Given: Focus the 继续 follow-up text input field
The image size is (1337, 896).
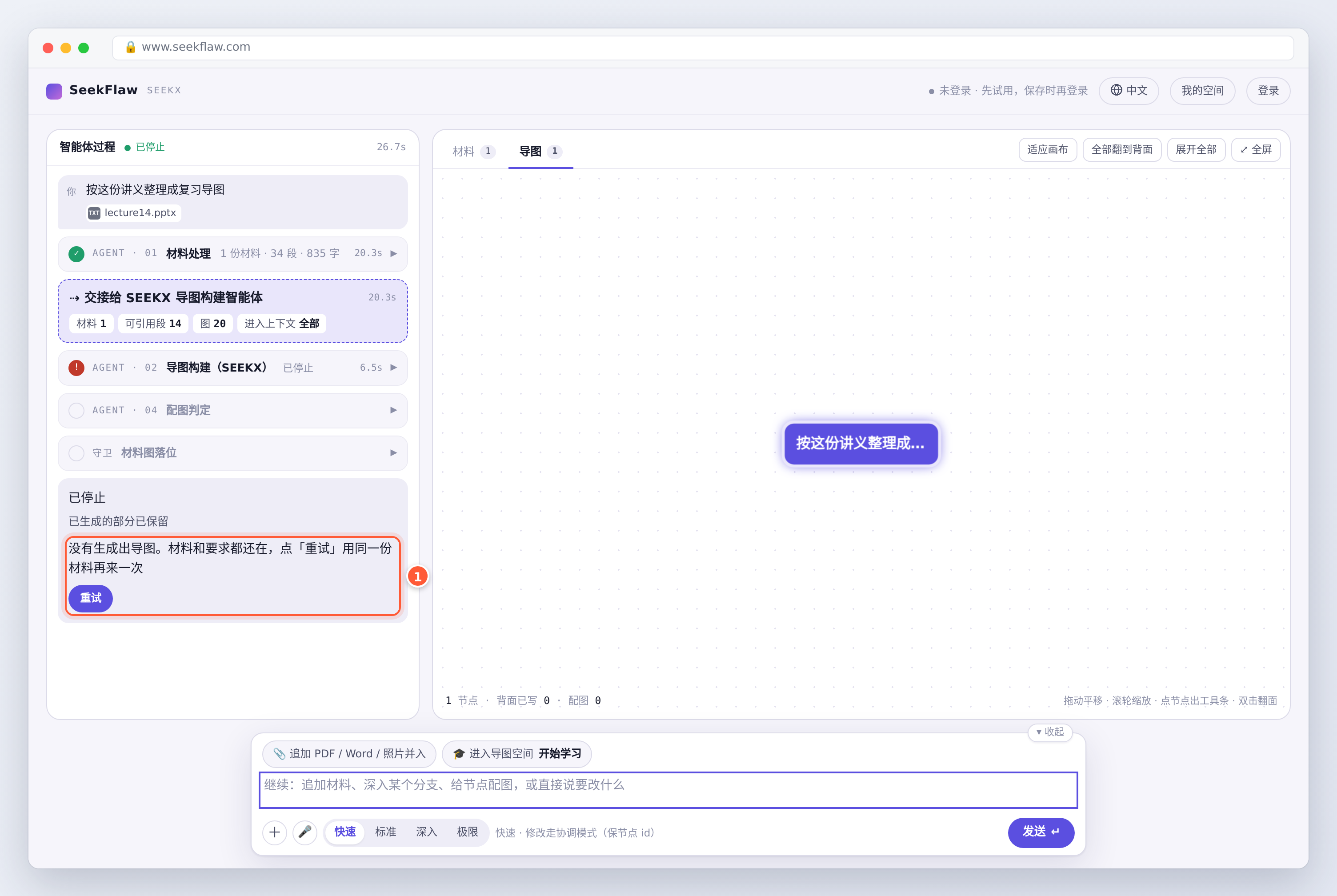Looking at the screenshot, I should (668, 790).
